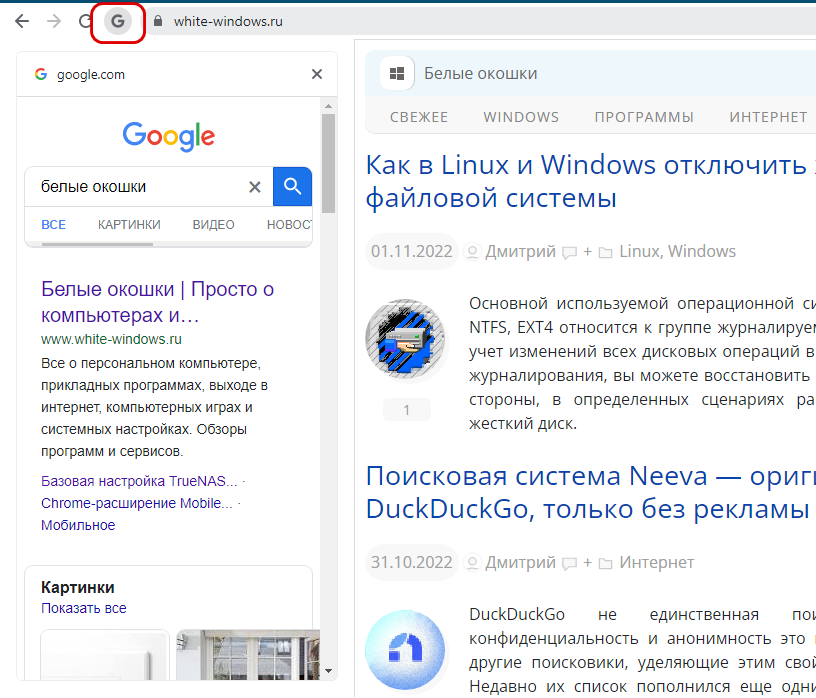View site security via the padlock icon

[x=158, y=21]
